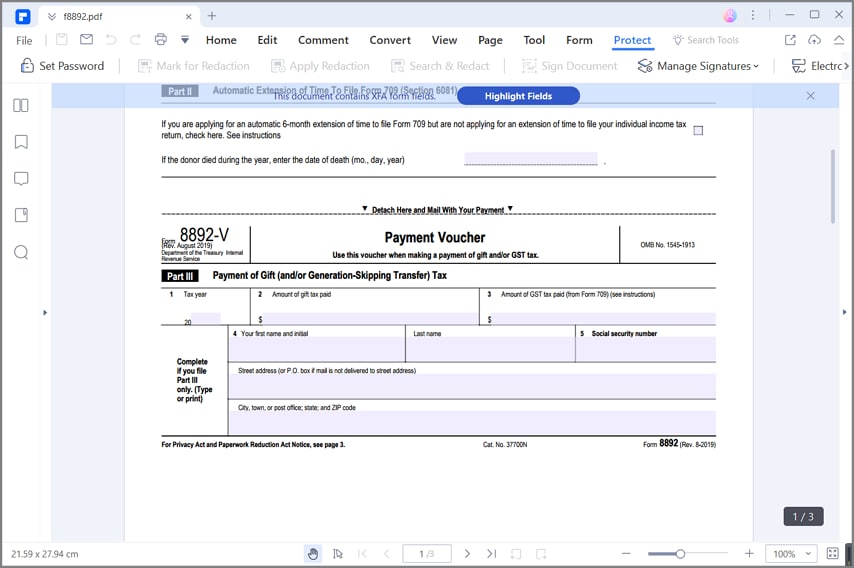
Task: Click the Street address field
Action: (x=472, y=386)
